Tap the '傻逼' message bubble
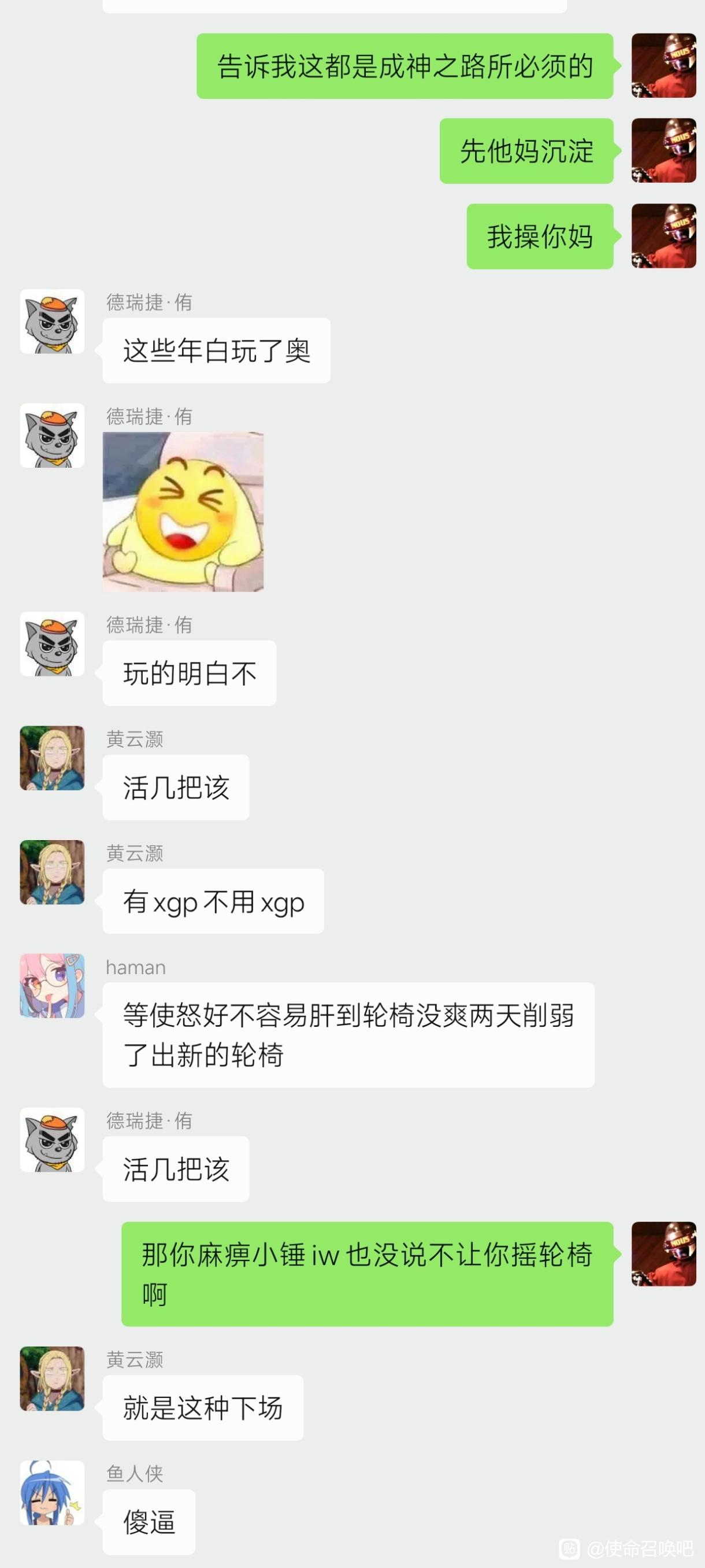This screenshot has height=1568, width=705. (x=149, y=1522)
